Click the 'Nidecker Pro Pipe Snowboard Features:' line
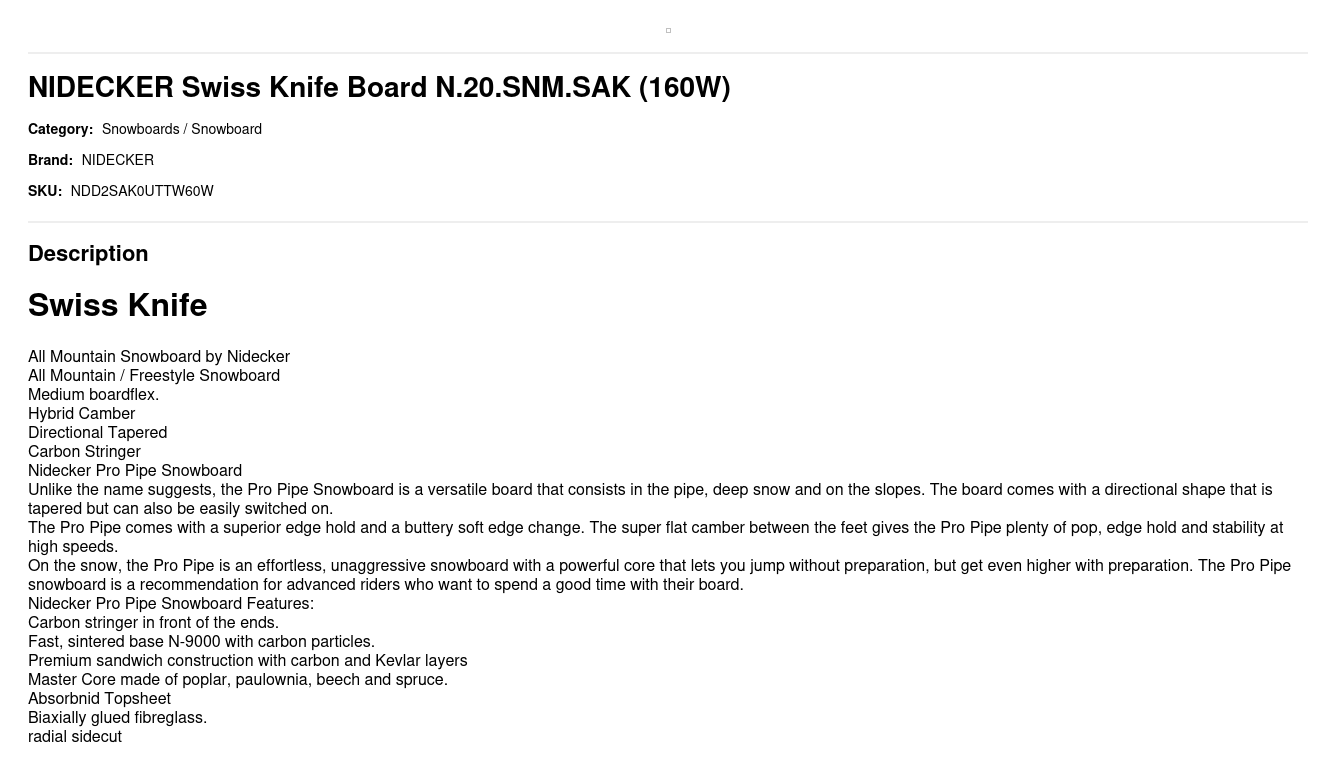 click(x=171, y=604)
